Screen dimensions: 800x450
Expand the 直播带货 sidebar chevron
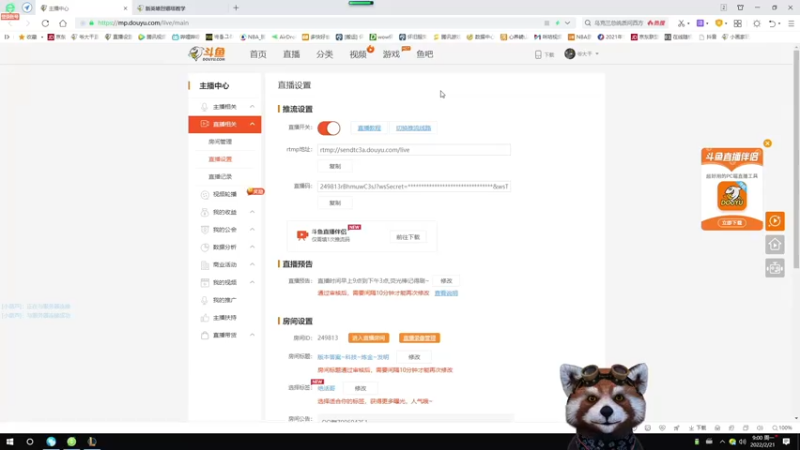pos(252,335)
